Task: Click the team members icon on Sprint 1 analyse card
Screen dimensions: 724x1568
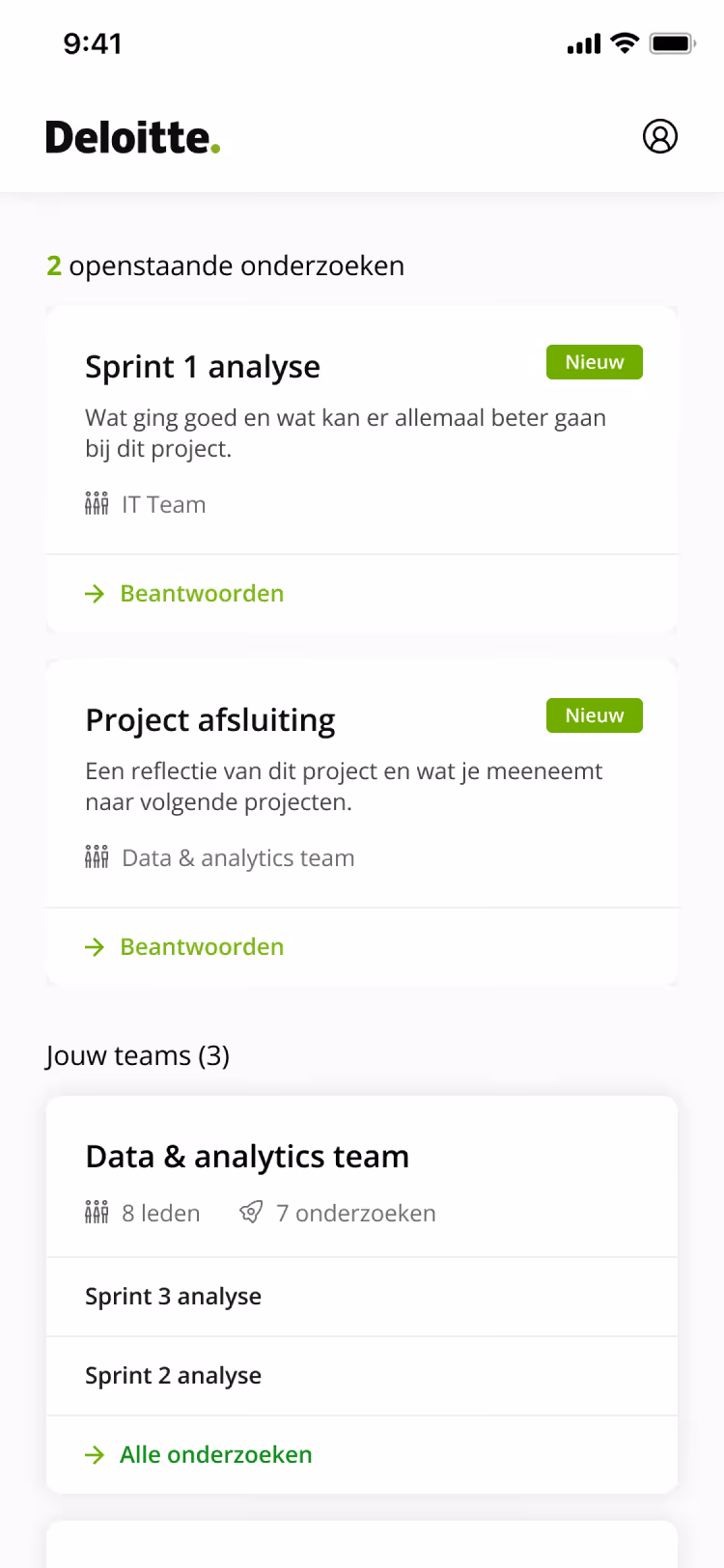Action: pos(97,503)
